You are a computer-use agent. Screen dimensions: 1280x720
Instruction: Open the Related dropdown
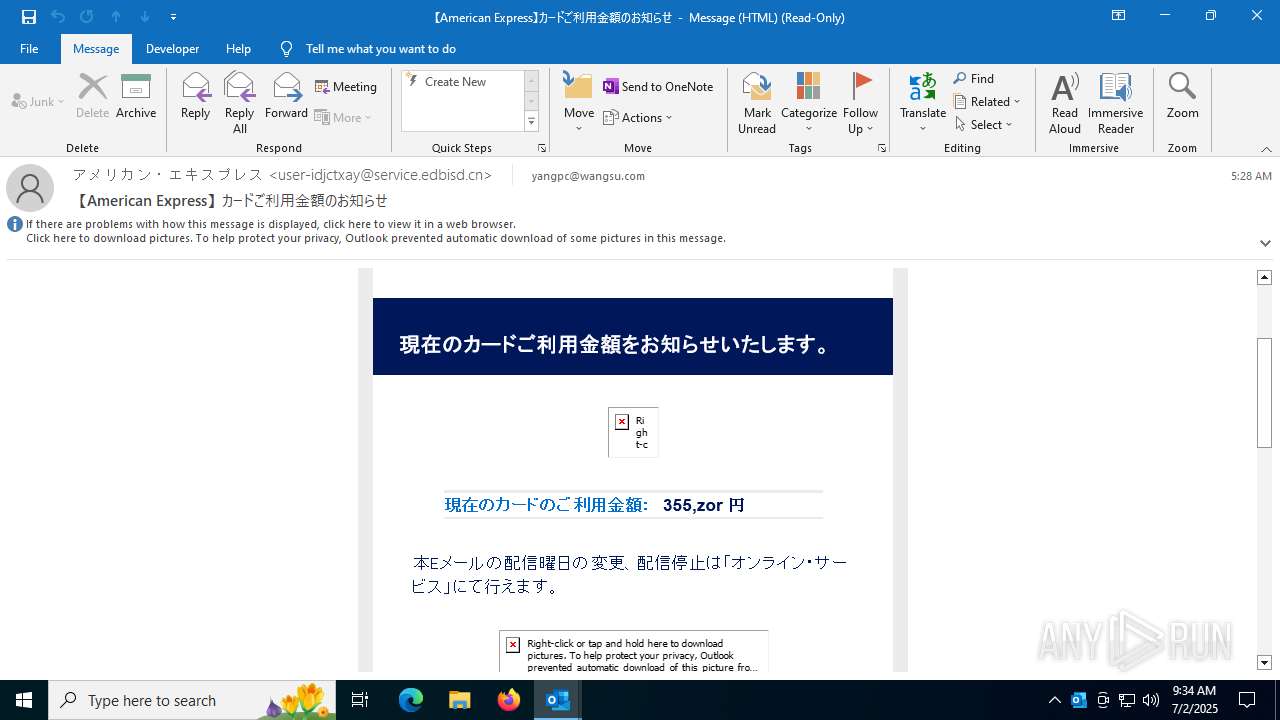tap(987, 102)
